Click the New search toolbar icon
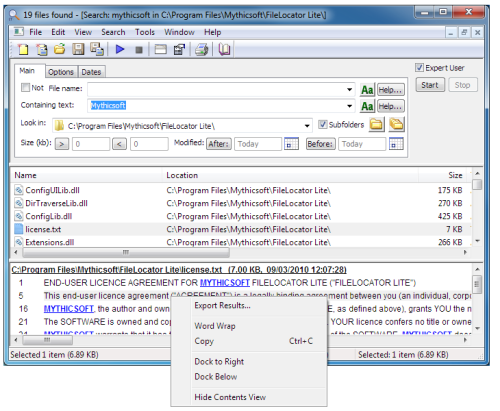 pyautogui.click(x=23, y=49)
